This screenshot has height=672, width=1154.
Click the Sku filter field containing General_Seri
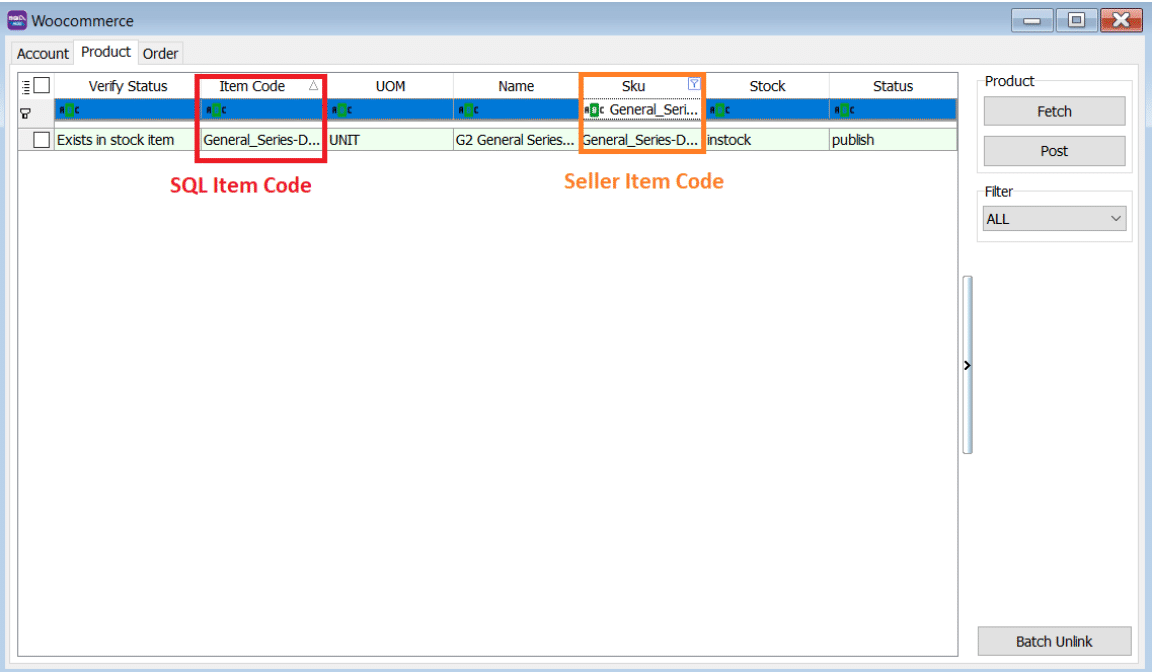pyautogui.click(x=652, y=110)
